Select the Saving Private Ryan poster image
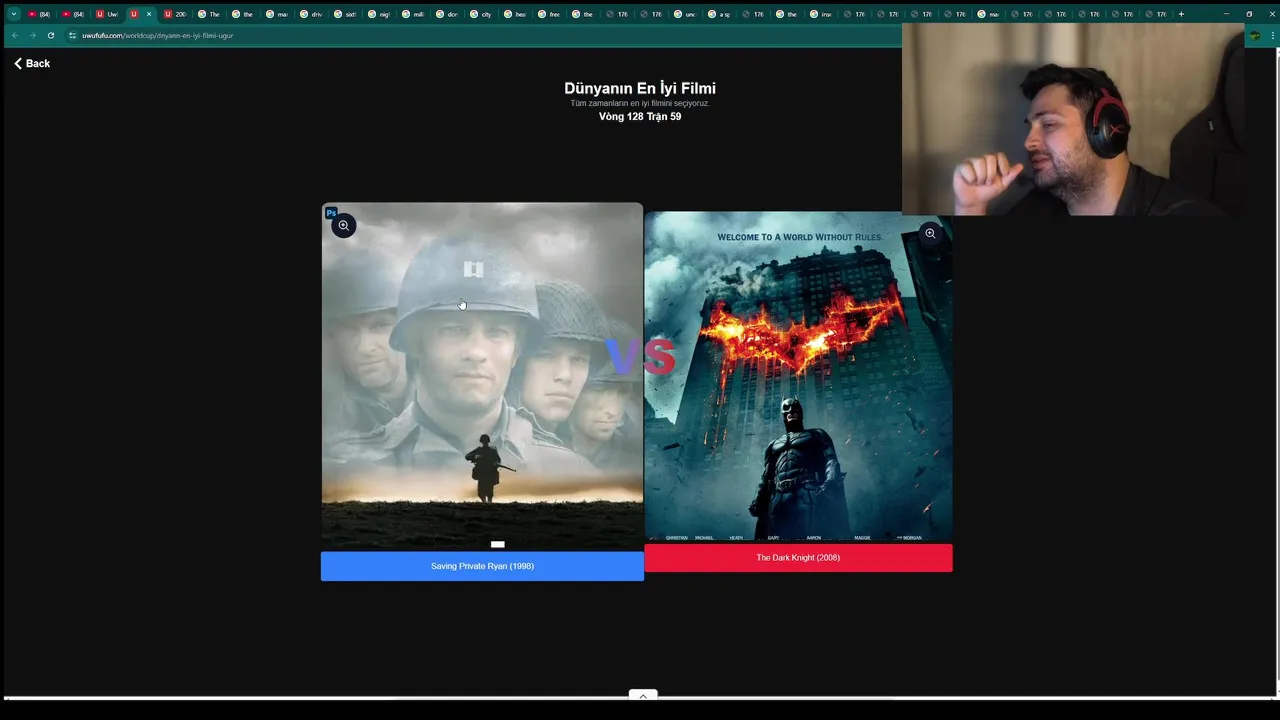 click(482, 377)
